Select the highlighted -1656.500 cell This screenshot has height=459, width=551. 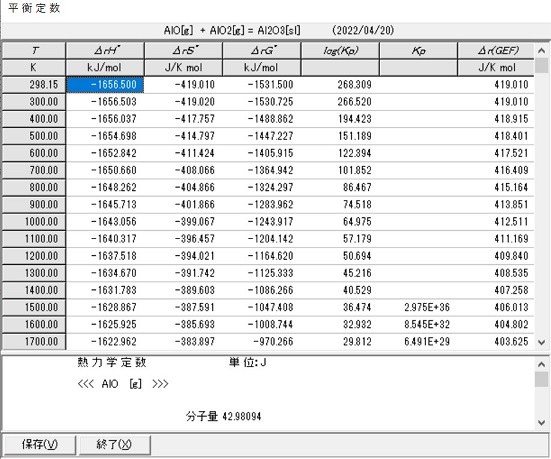(105, 85)
